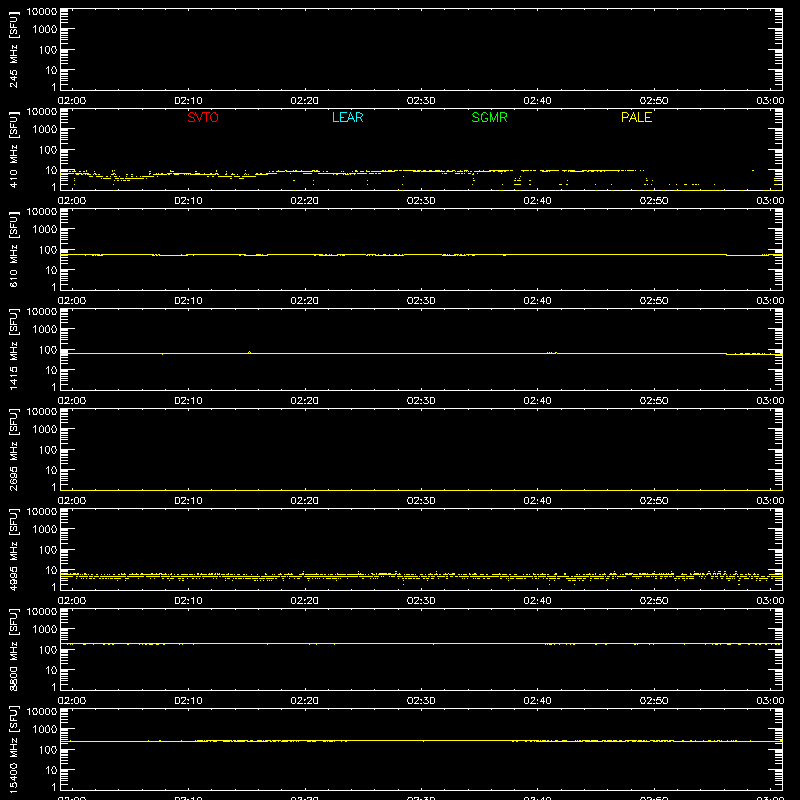Image resolution: width=800 pixels, height=800 pixels.
Task: Click 02:00 time label under 1415 MHz panel
Action: point(72,401)
